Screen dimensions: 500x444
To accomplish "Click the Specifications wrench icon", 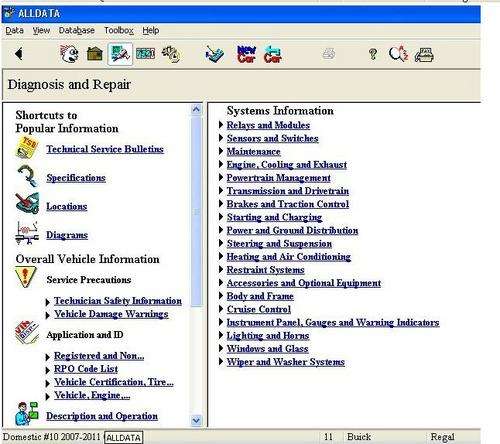I will (27, 176).
